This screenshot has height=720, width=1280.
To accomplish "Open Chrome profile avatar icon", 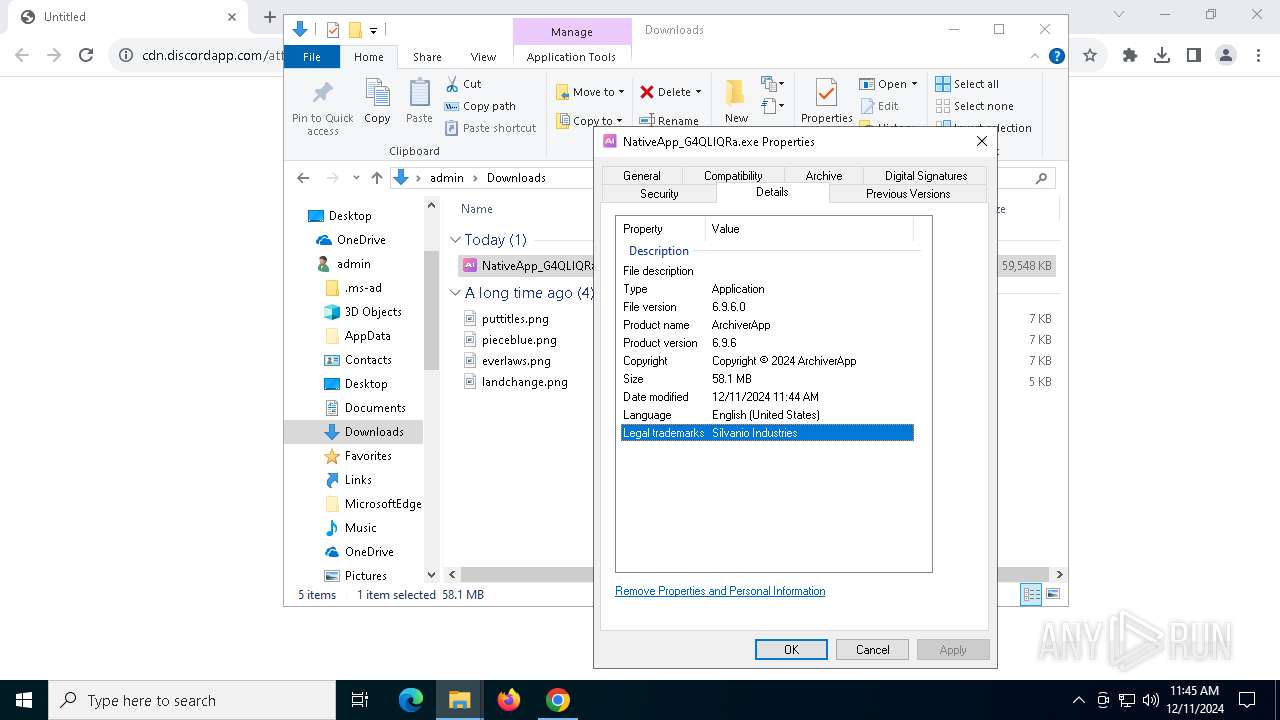I will 1226,56.
